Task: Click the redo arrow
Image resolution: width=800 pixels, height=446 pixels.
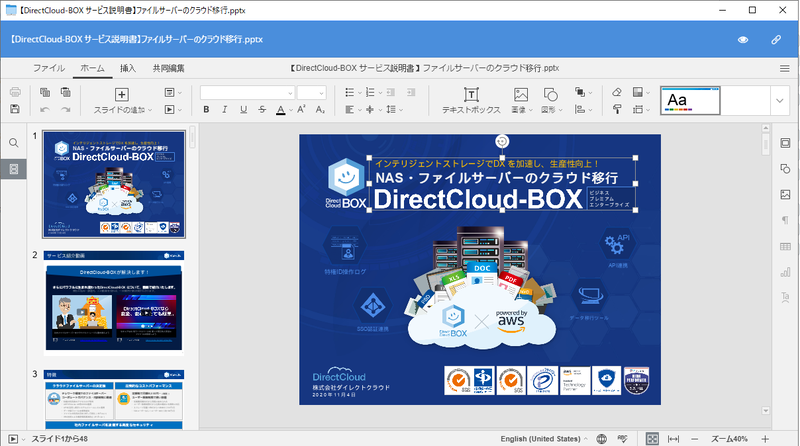Action: tap(65, 109)
